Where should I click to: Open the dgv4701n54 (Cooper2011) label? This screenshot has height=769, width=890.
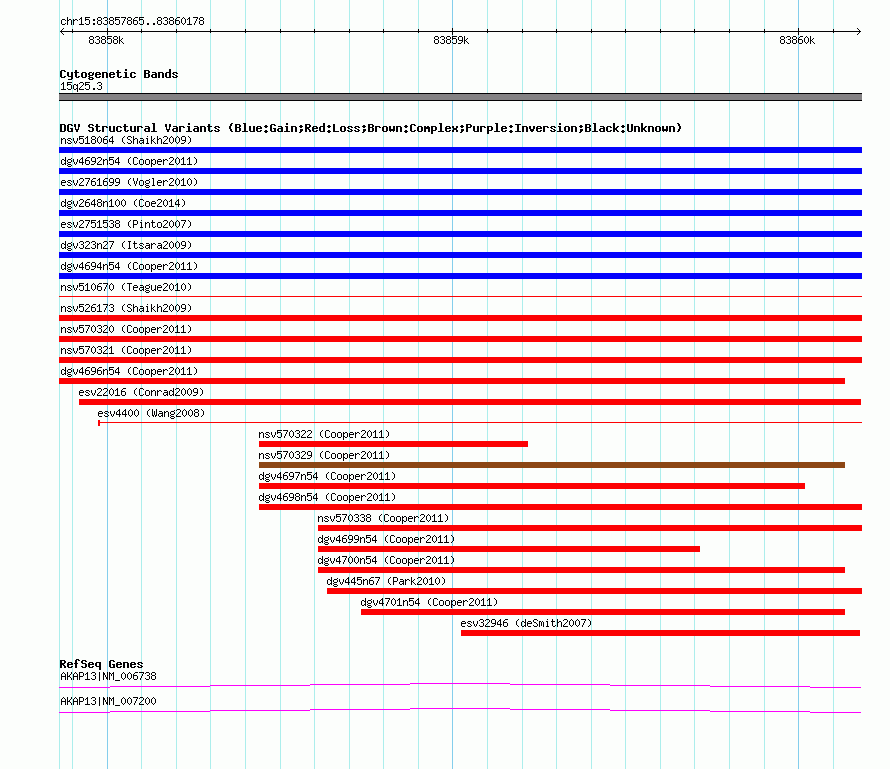[429, 602]
